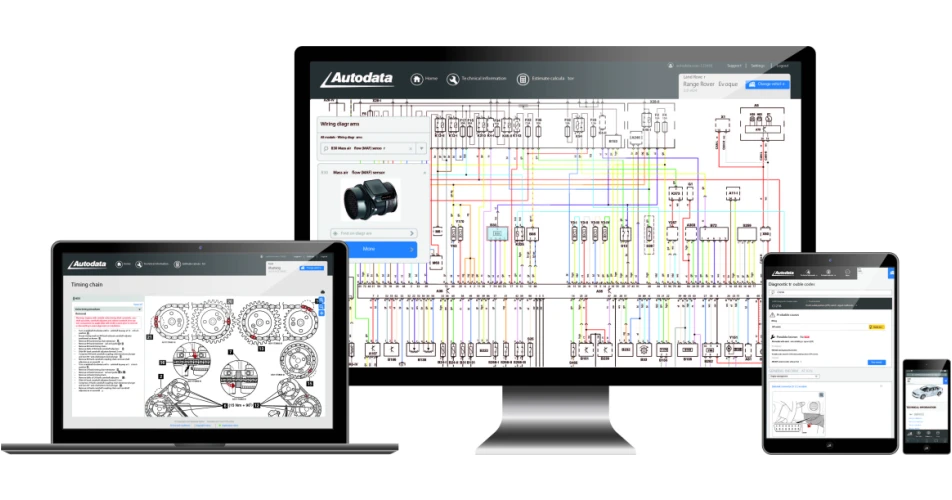This screenshot has width=952, height=500.
Task: Click the trouble code search field on tablet
Action: pos(831,292)
